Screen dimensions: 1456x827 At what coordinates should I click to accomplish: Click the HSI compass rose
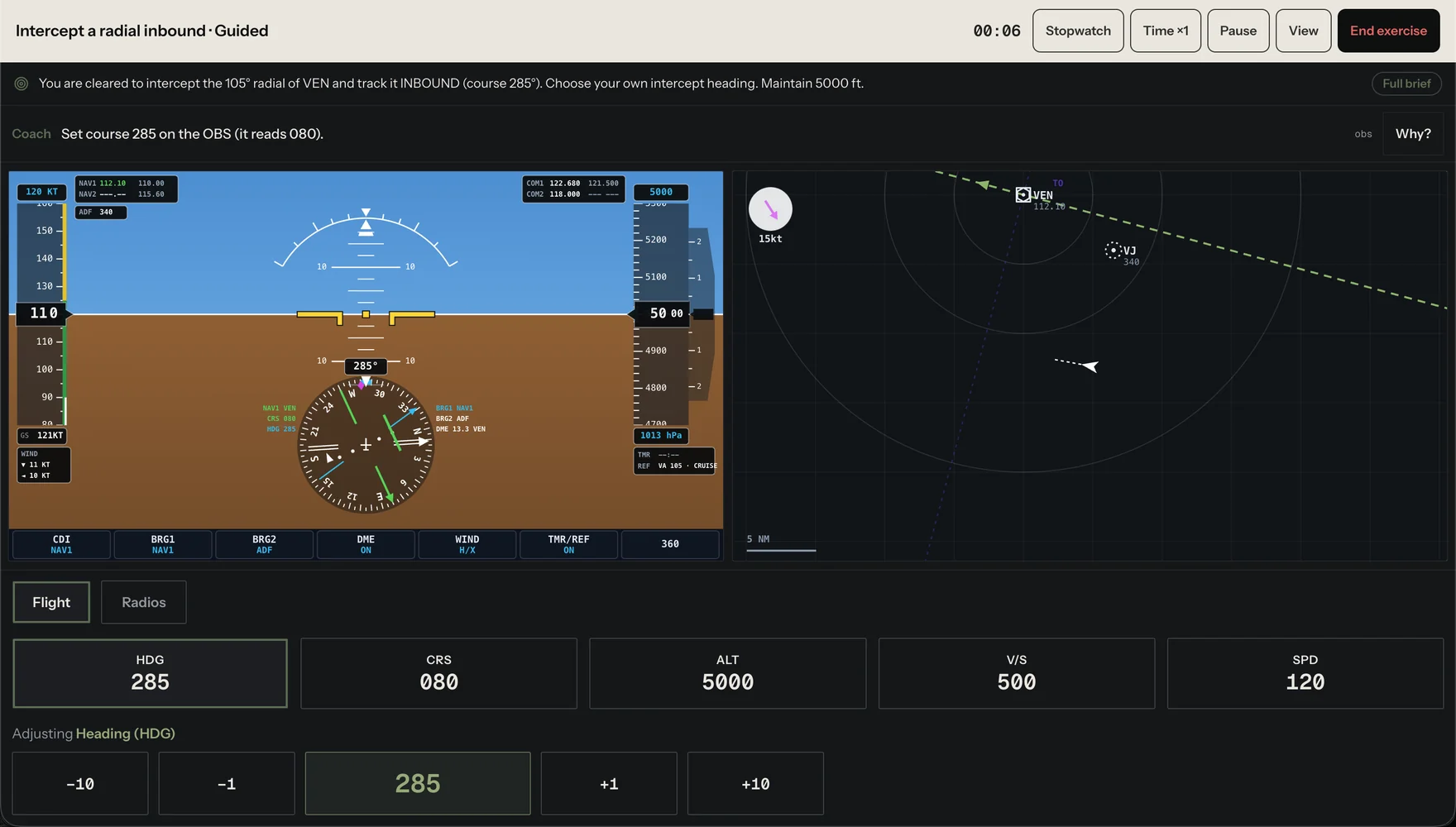[x=366, y=445]
